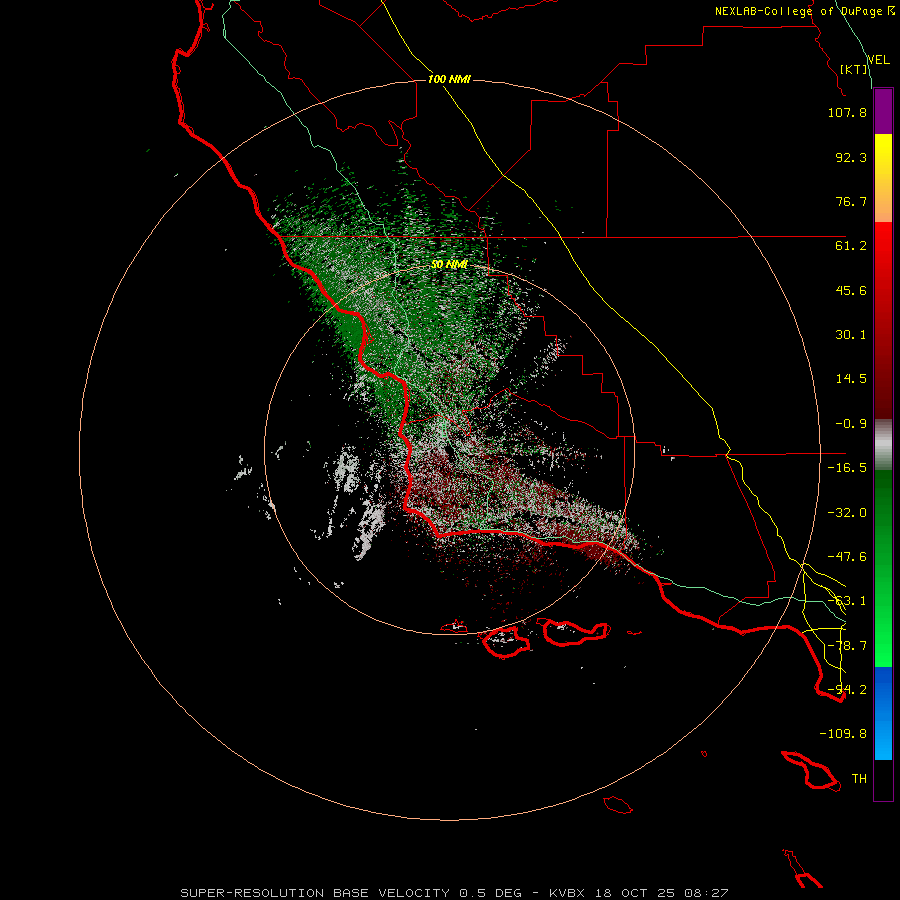Click the gray near-zero segment of color bar

pos(883,445)
